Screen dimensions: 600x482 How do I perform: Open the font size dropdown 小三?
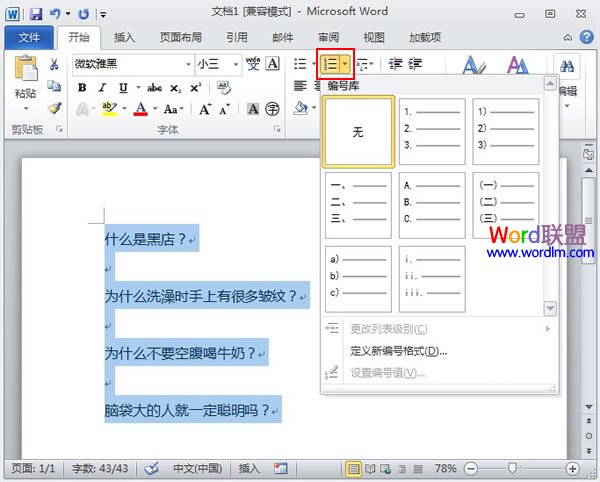236,64
